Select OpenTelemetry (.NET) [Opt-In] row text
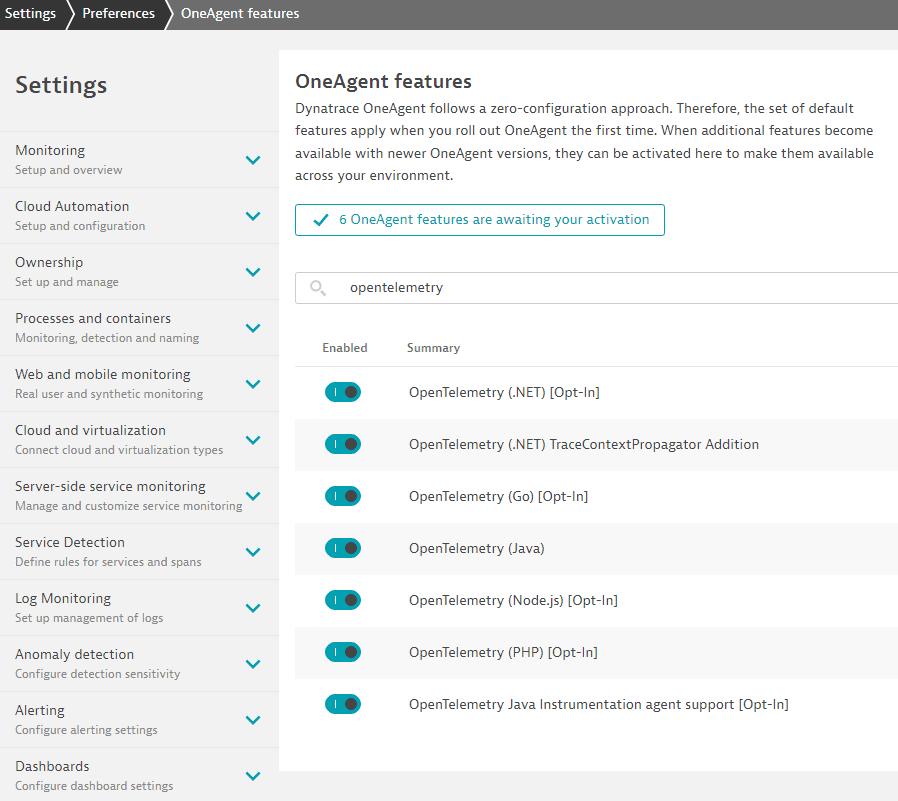The width and height of the screenshot is (898, 801). tap(504, 393)
